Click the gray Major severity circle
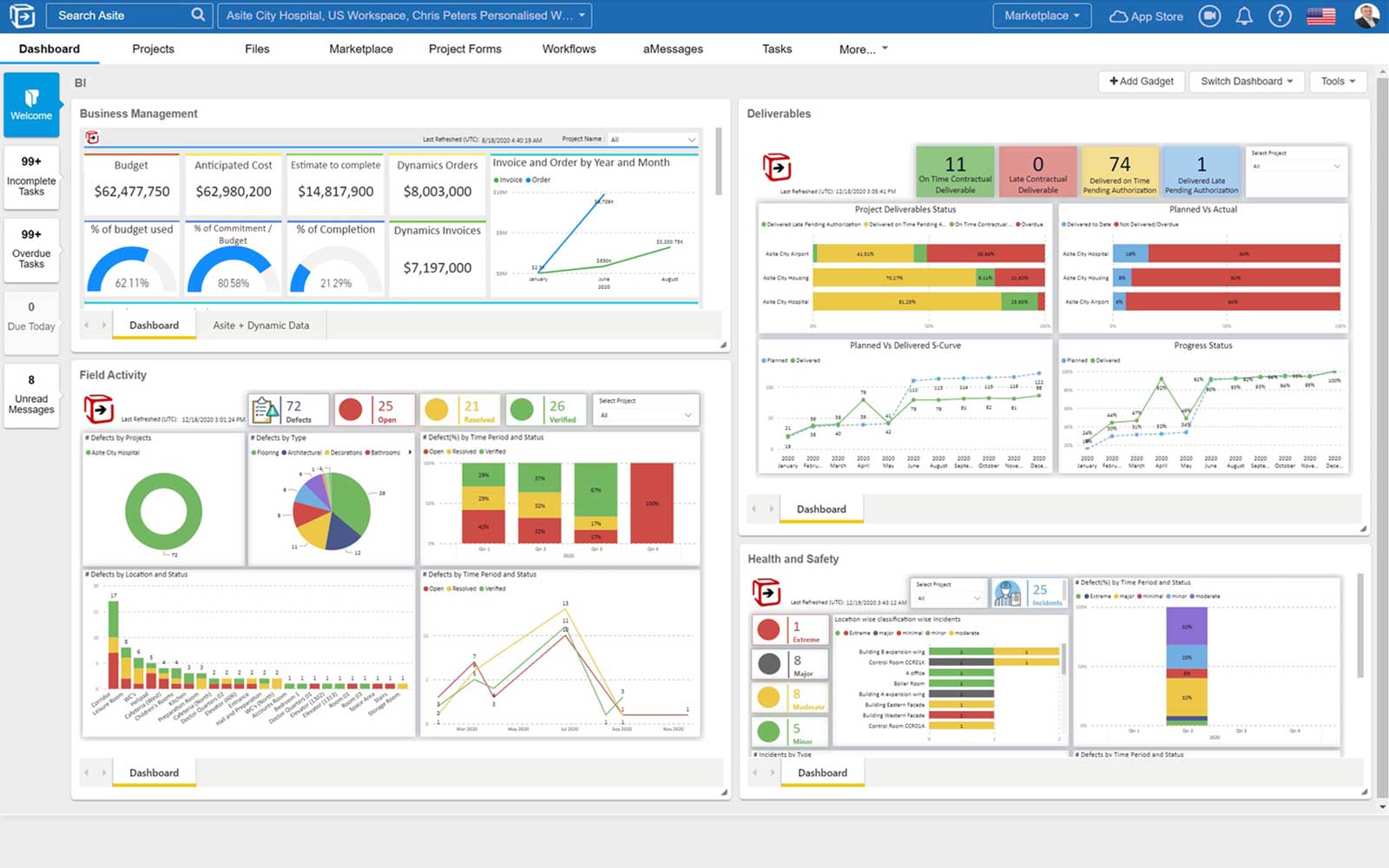The width and height of the screenshot is (1389, 868). click(x=768, y=664)
